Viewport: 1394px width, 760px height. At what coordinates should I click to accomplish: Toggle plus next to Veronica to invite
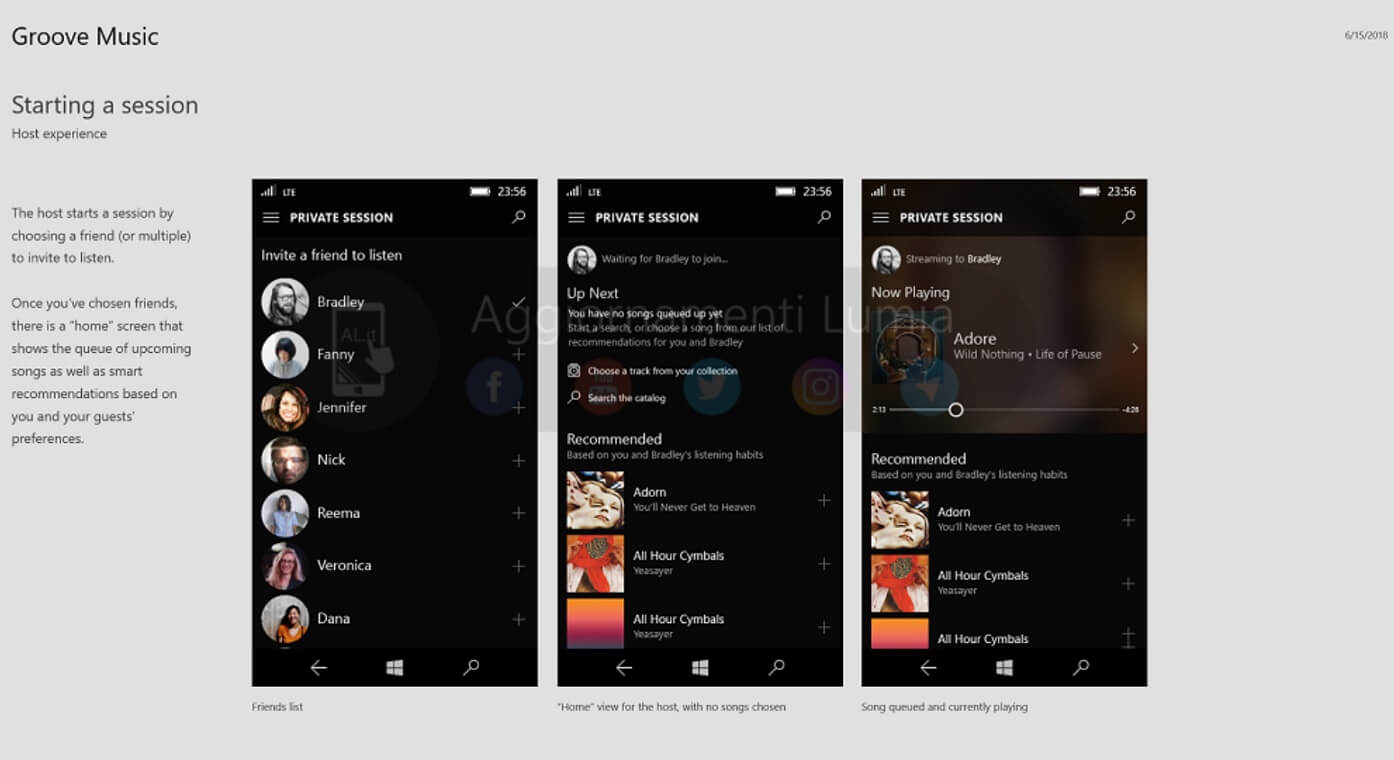(519, 566)
